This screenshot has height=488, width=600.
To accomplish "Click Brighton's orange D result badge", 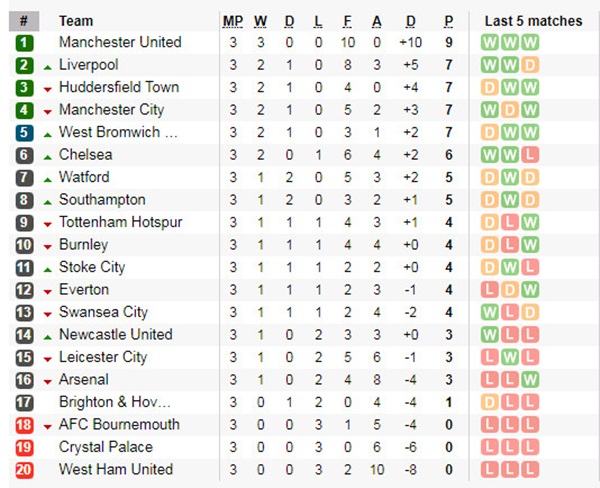I will point(490,402).
